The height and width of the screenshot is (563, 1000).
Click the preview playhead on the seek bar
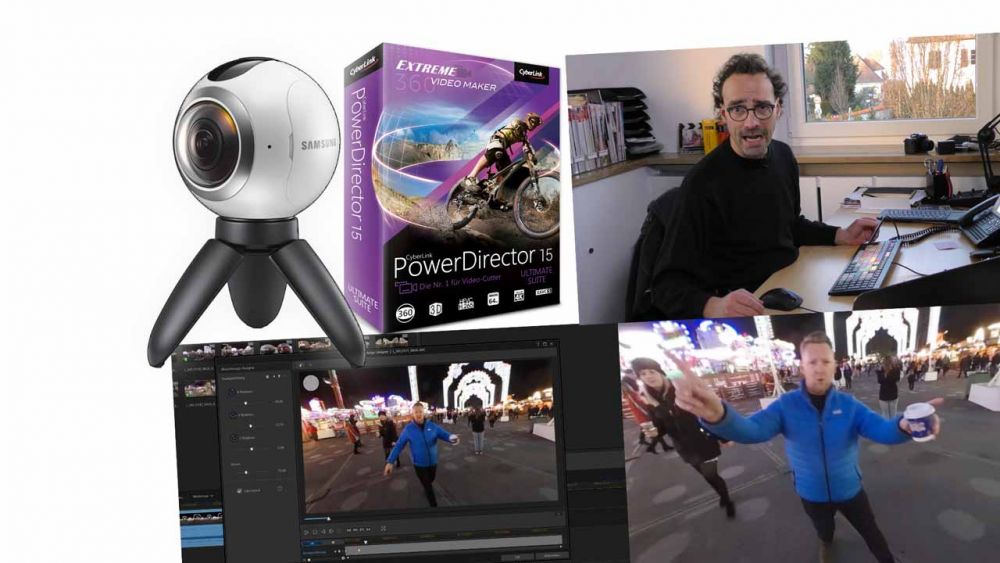(x=330, y=519)
